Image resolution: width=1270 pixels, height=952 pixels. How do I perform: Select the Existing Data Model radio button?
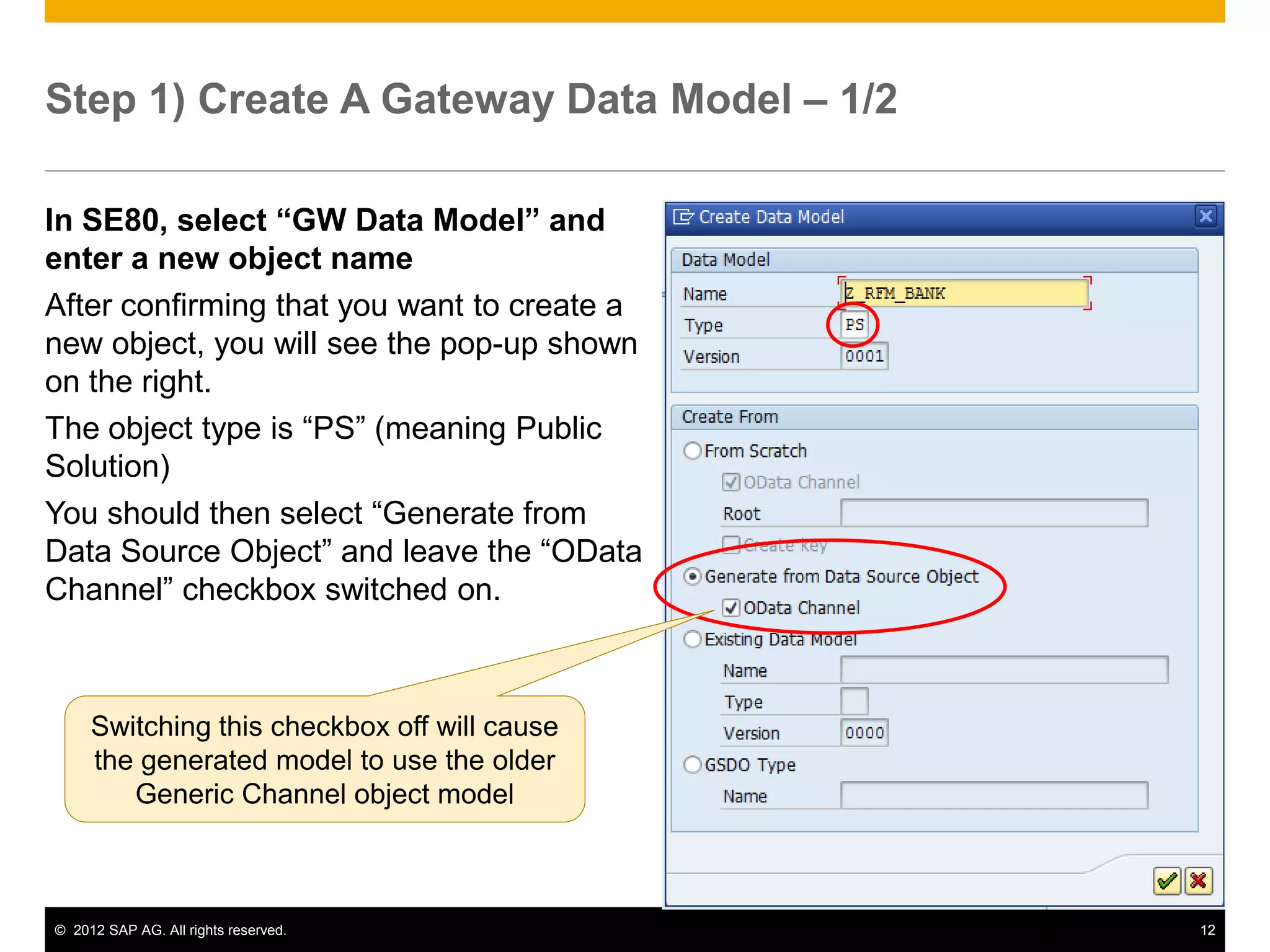tap(693, 639)
